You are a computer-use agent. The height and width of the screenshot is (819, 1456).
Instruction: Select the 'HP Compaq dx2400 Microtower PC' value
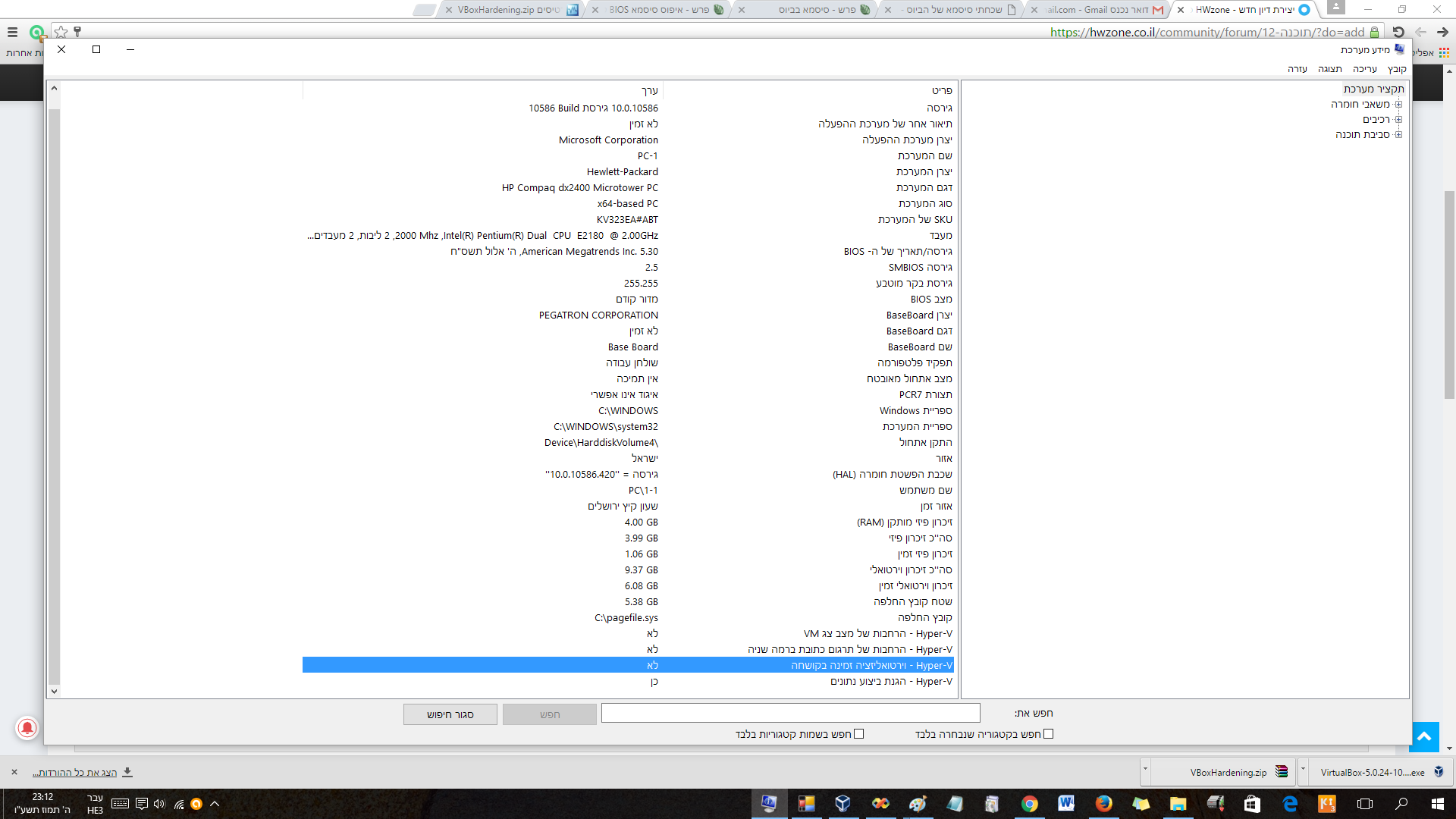click(x=579, y=188)
